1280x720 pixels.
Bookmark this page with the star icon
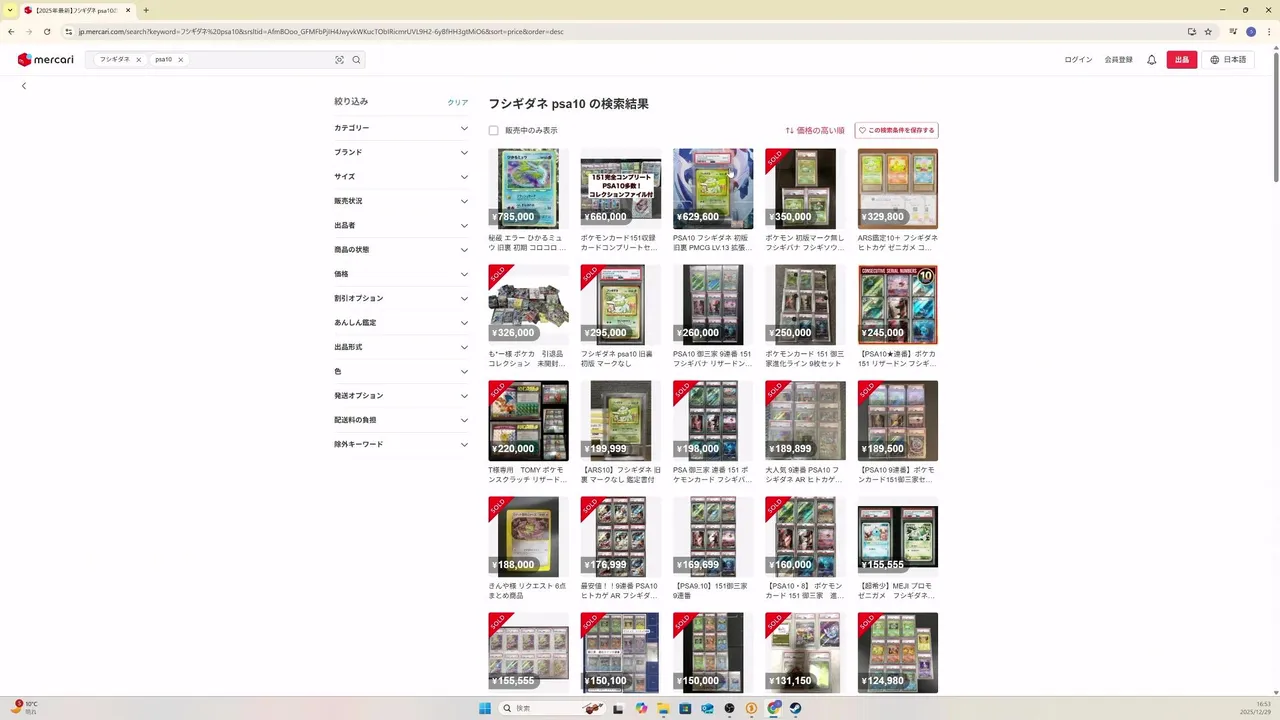[x=1208, y=31]
